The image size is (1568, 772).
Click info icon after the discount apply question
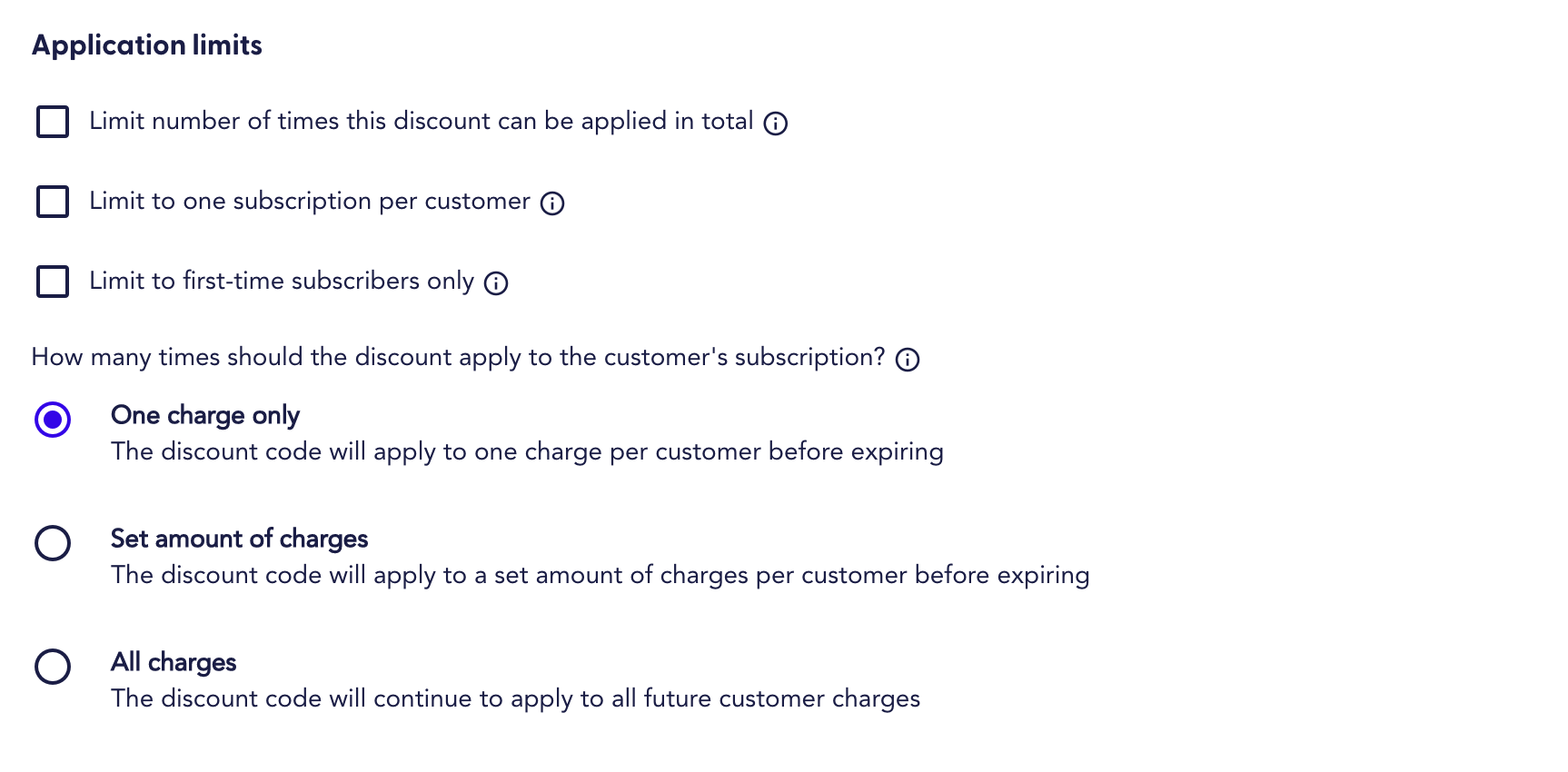[x=907, y=359]
